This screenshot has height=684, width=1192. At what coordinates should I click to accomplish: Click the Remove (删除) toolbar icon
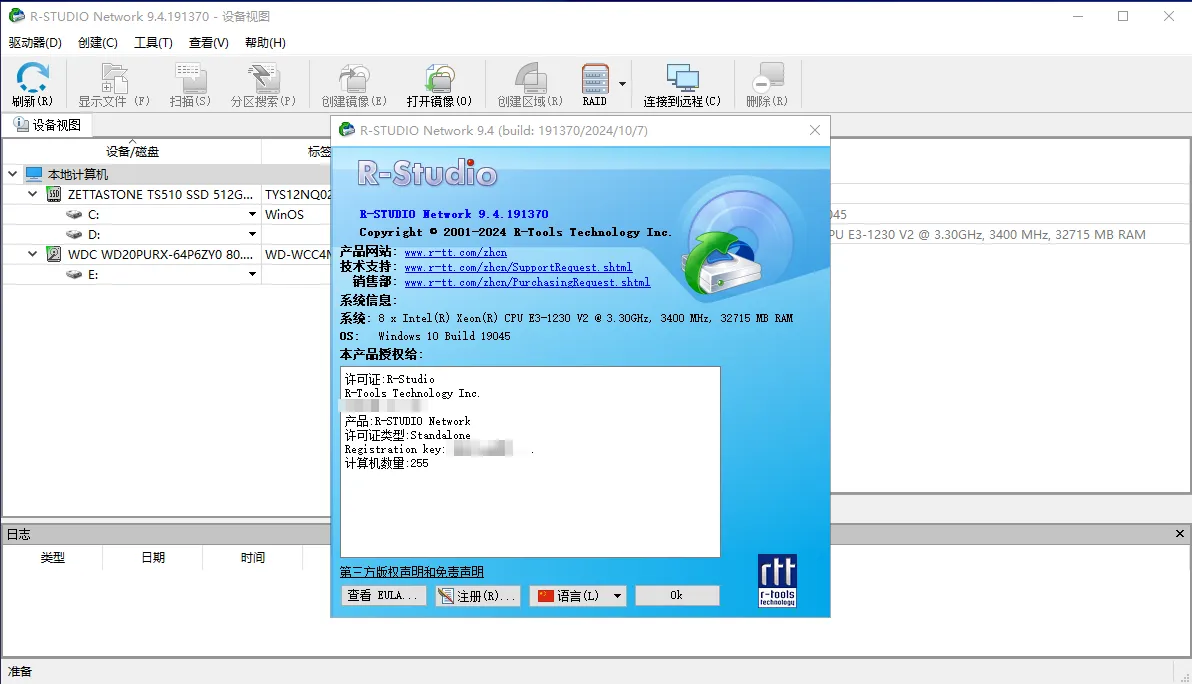766,84
